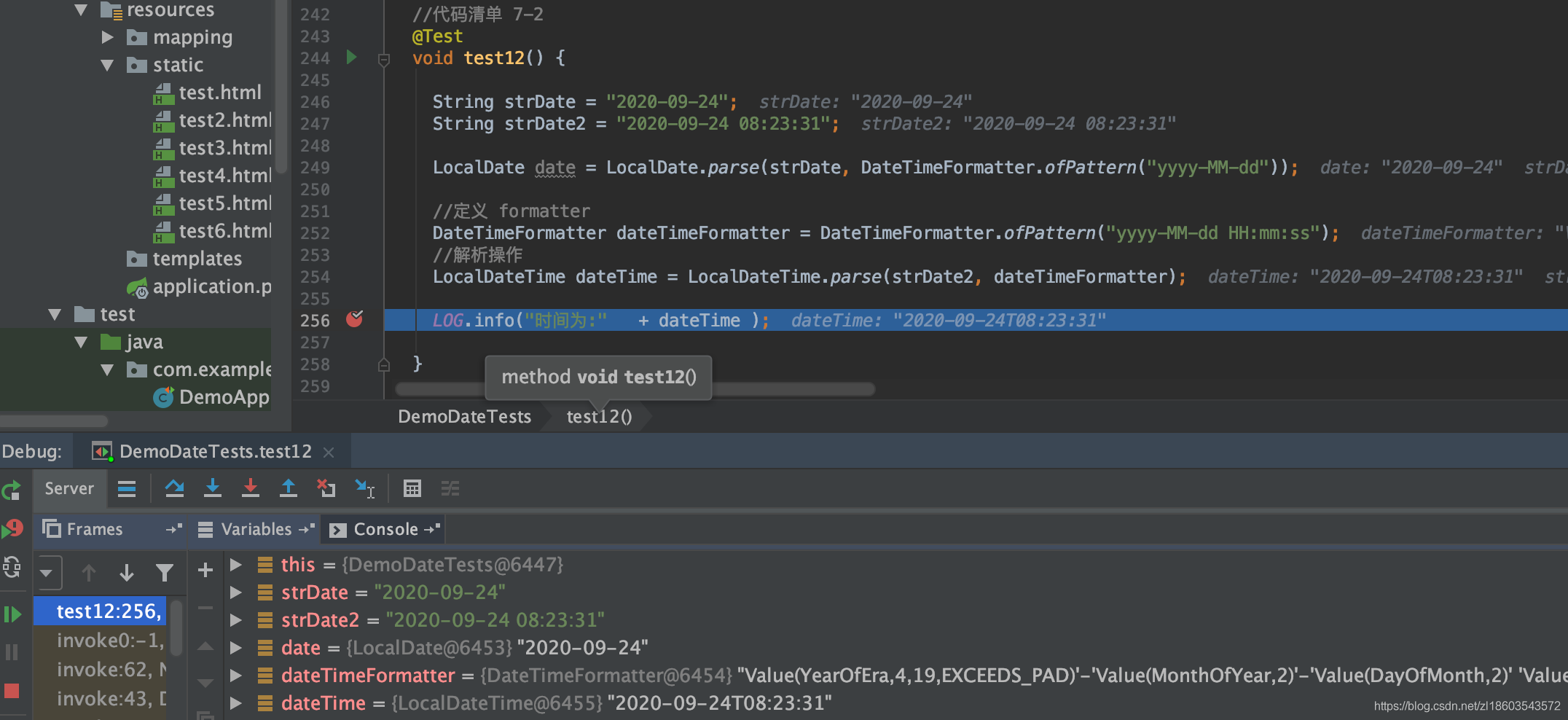Toggle the breakpoint at line 256

pyautogui.click(x=355, y=318)
